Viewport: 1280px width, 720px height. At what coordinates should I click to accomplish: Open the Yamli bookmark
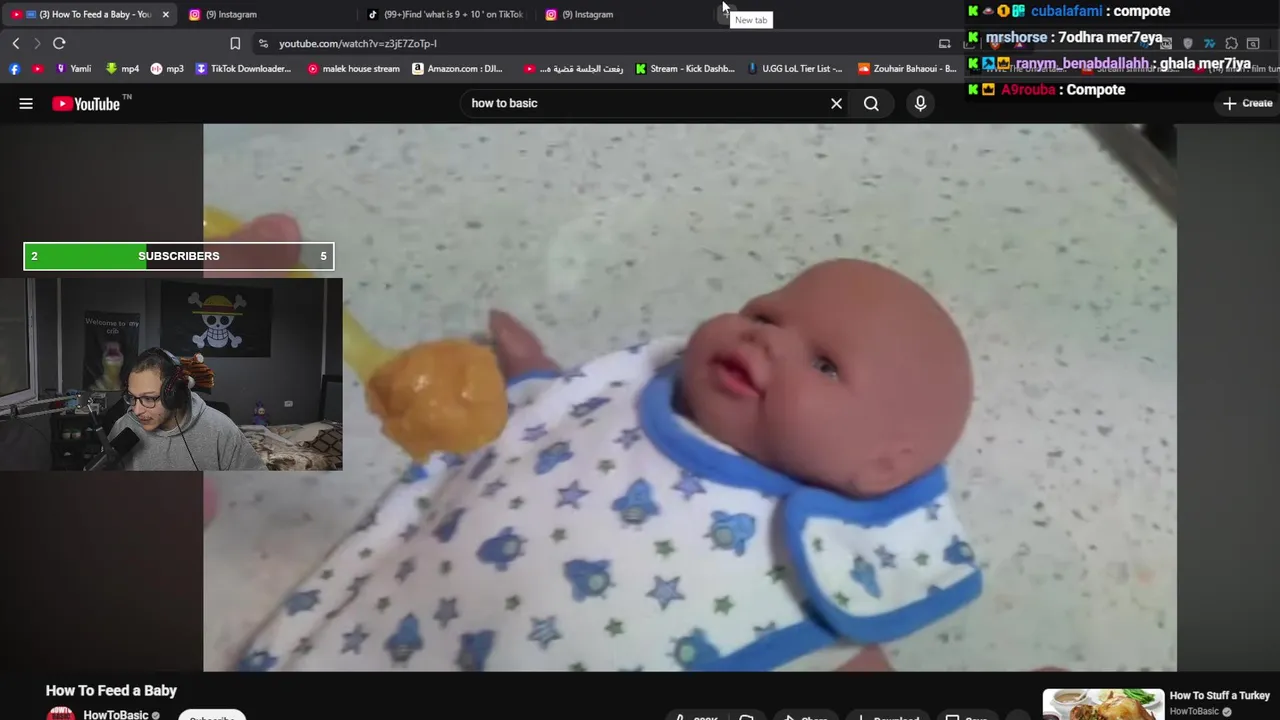click(74, 69)
